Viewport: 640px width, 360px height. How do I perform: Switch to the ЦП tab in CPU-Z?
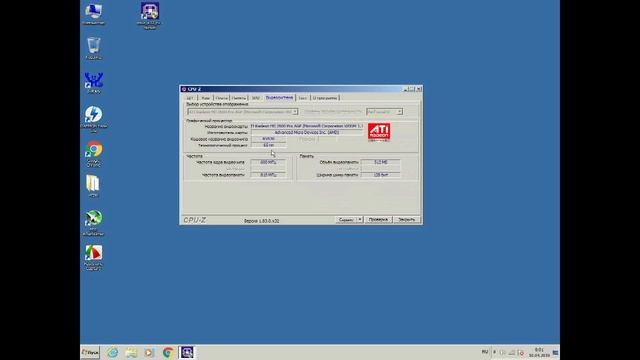coord(190,98)
